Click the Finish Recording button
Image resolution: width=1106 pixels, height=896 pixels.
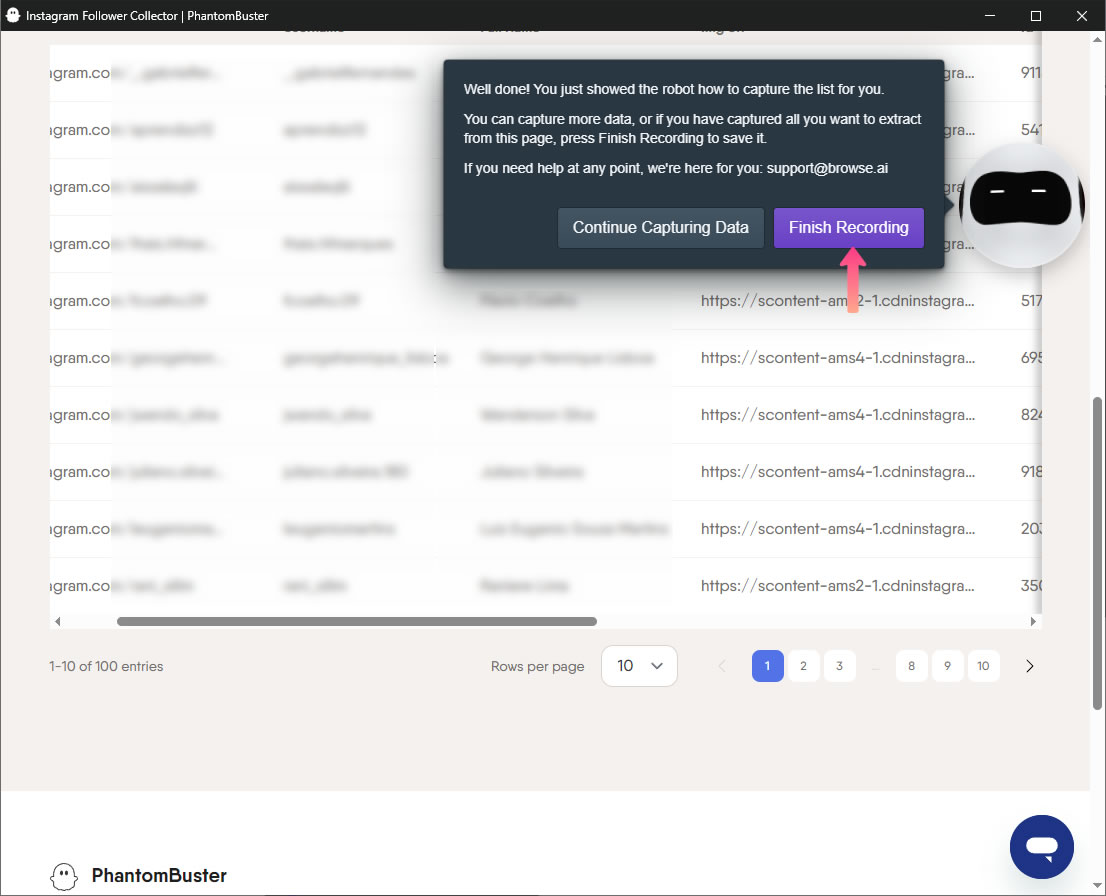point(849,228)
